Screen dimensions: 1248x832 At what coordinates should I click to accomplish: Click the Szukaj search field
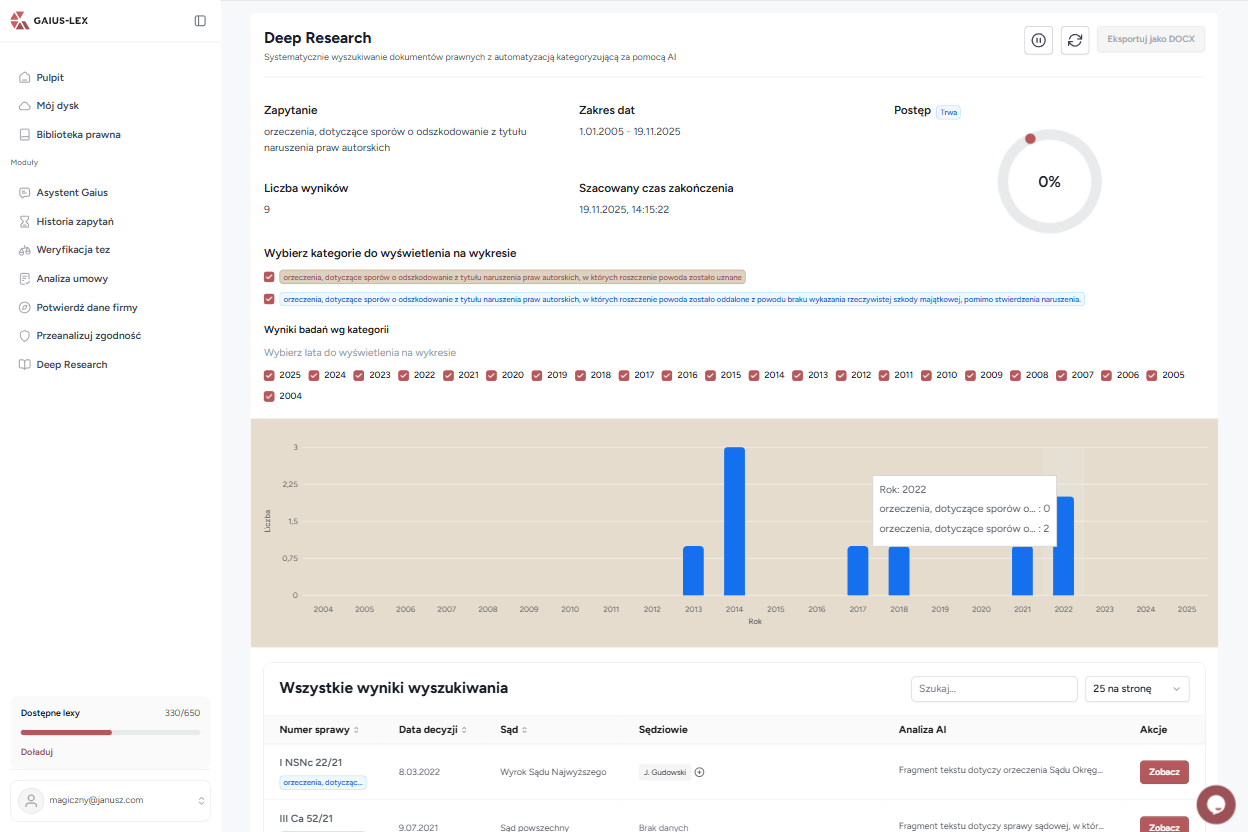pos(993,689)
